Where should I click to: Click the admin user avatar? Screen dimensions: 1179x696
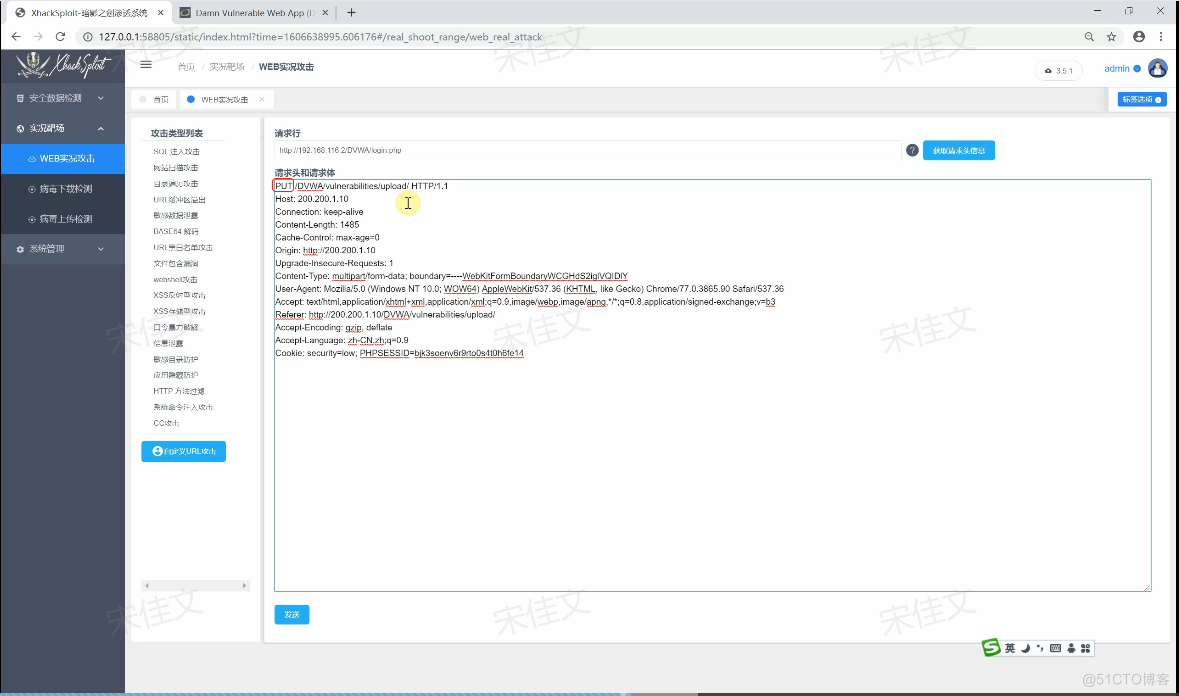1157,68
